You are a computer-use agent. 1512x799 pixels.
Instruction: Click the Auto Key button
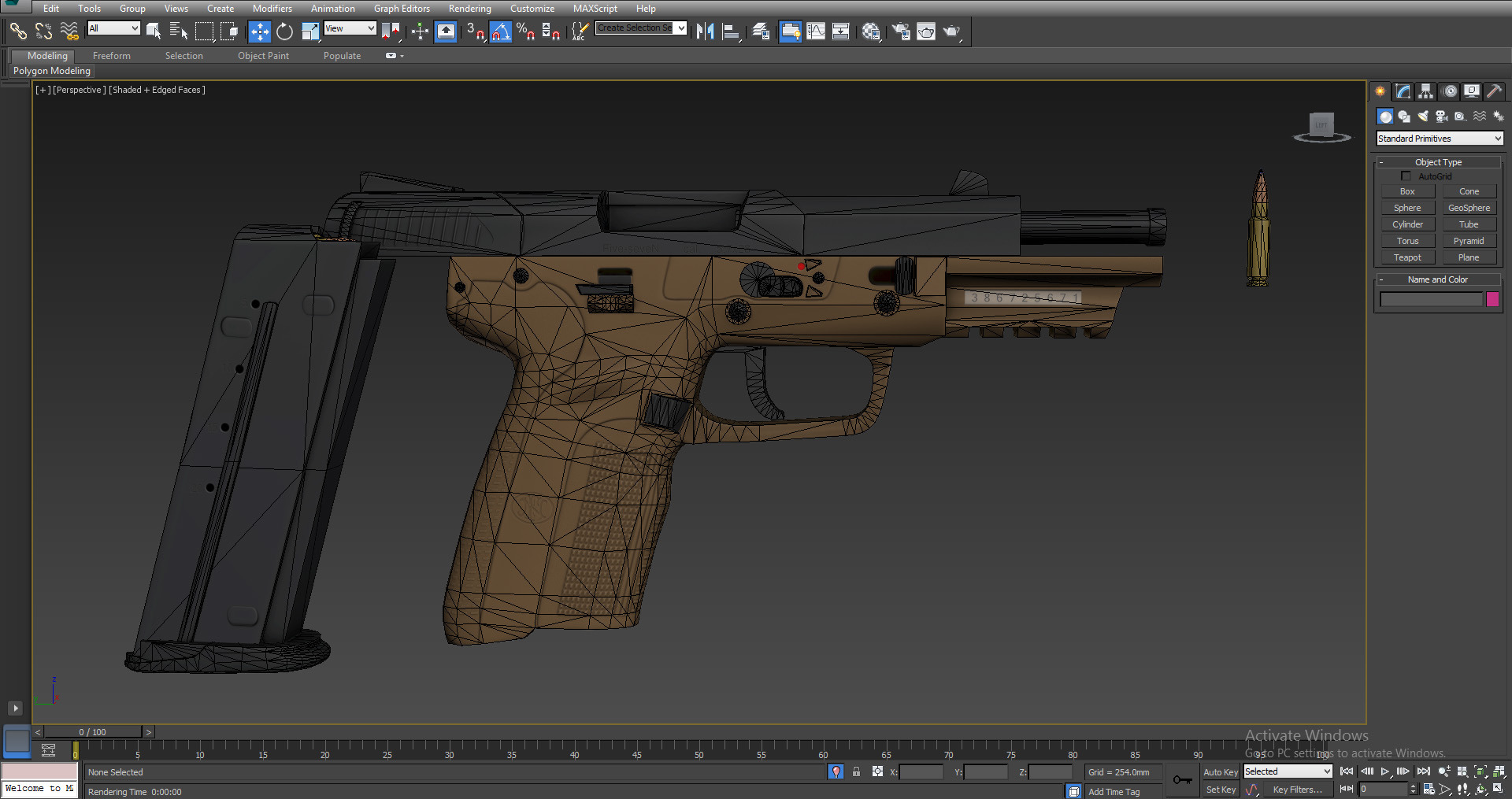[x=1220, y=772]
